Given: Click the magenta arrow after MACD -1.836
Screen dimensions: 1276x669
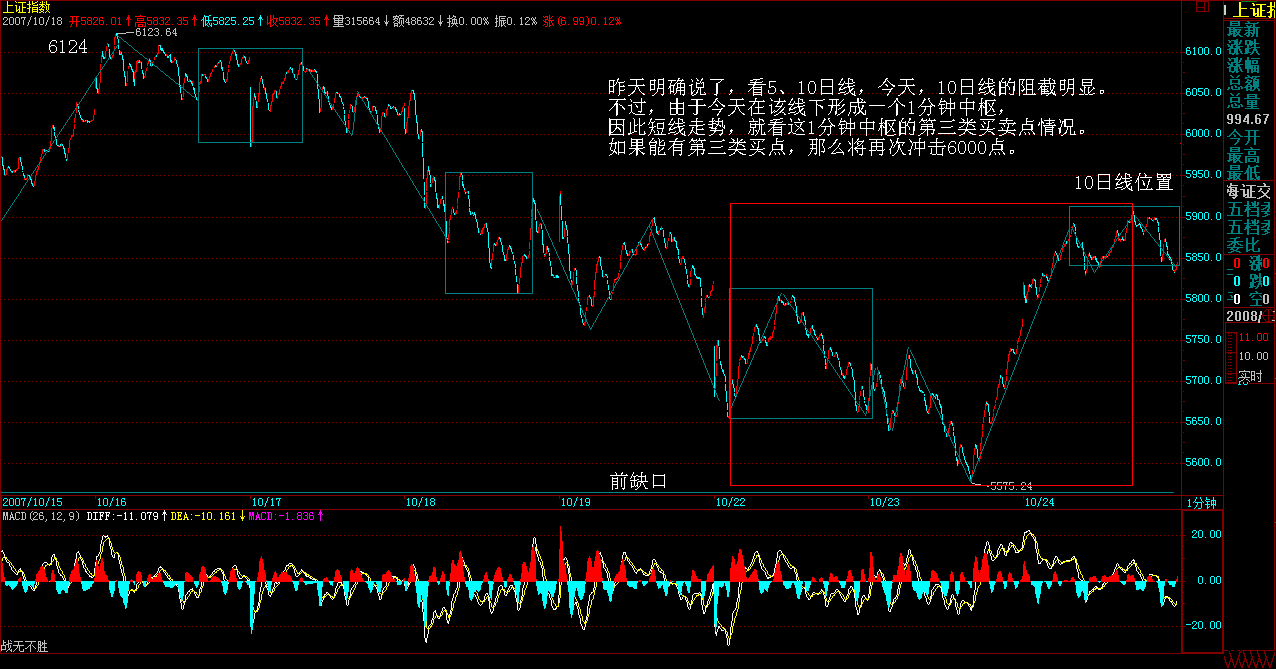Looking at the screenshot, I should (x=320, y=517).
